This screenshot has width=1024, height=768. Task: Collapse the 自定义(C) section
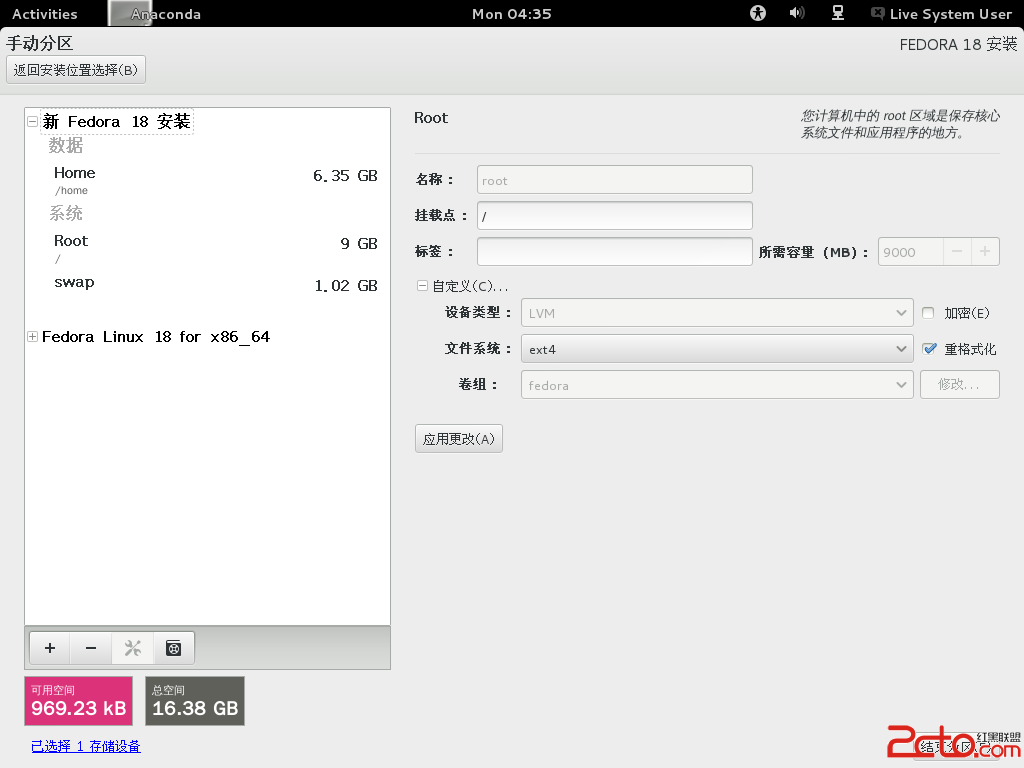click(422, 285)
